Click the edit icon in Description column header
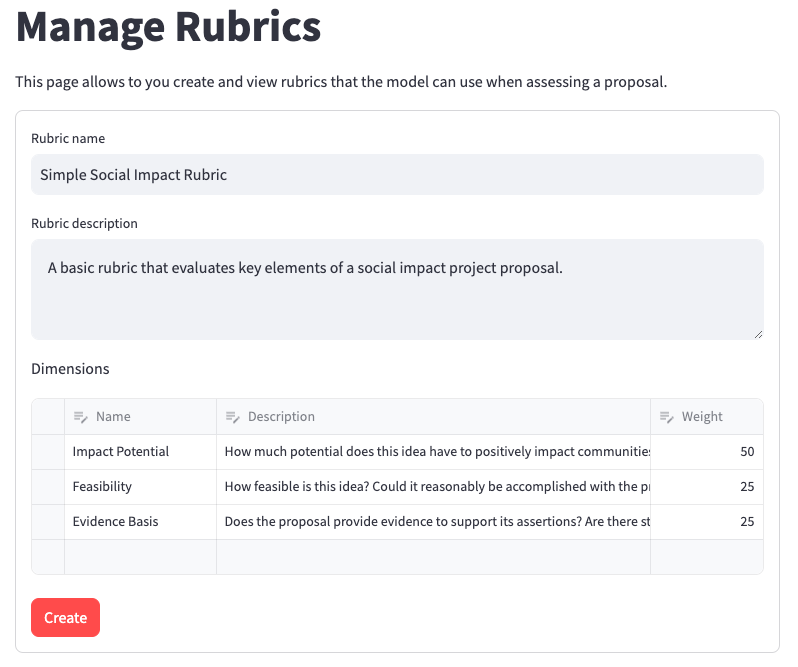Image resolution: width=798 pixels, height=667 pixels. tap(233, 417)
